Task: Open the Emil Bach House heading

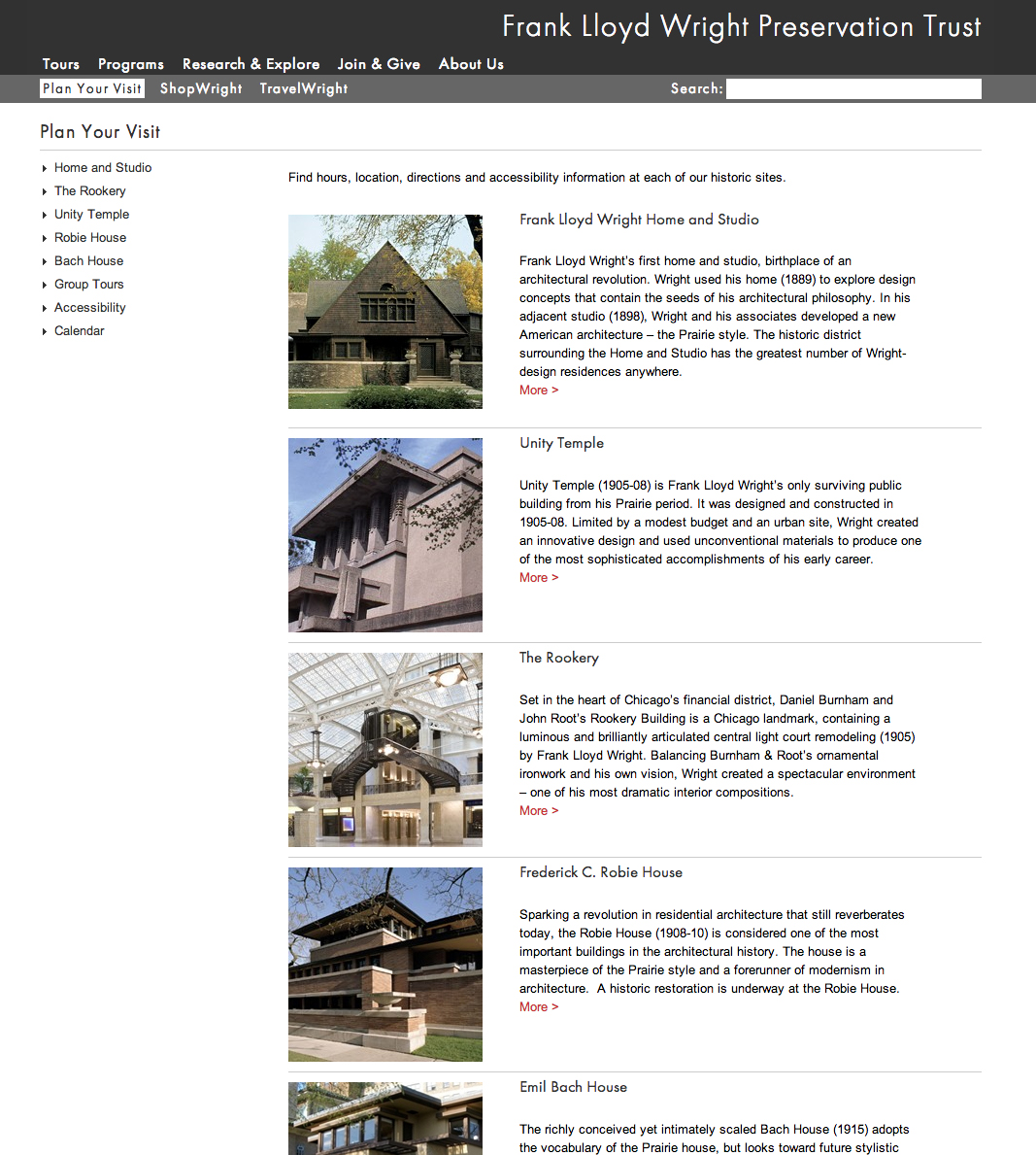Action: point(573,1087)
